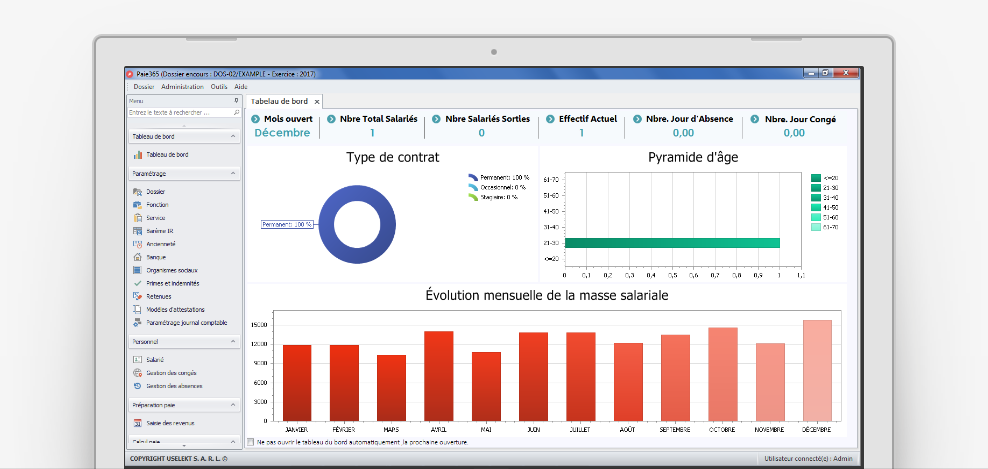Click the AVRIL bar in the masse salariale chart
The height and width of the screenshot is (469, 988).
[439, 376]
